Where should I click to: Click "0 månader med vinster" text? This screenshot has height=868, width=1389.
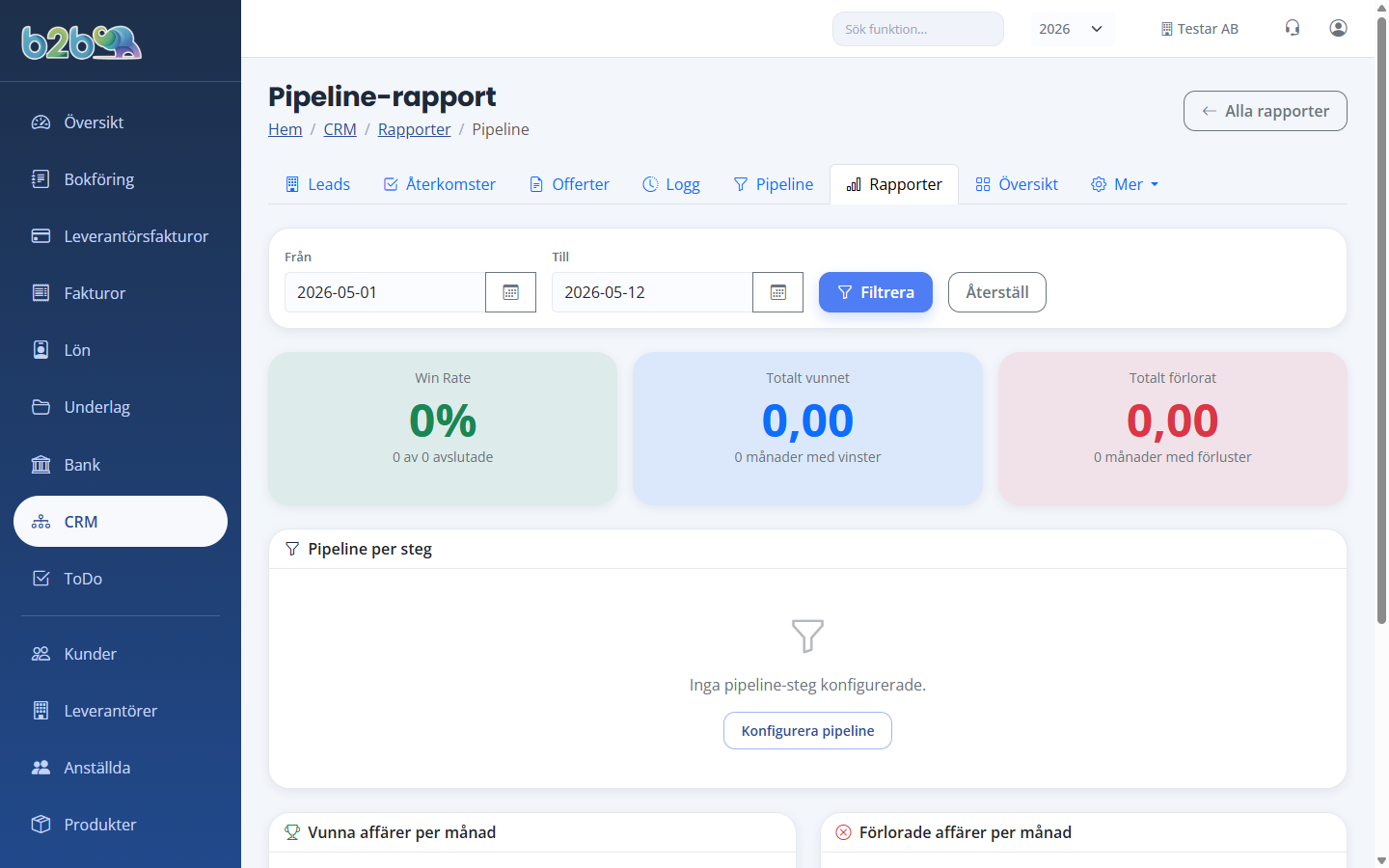[x=807, y=457]
